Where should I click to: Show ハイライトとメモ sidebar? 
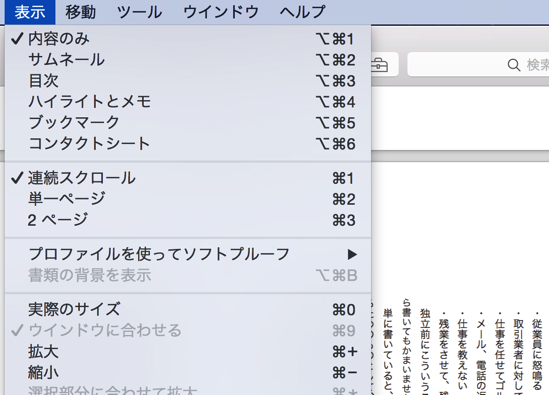188,102
